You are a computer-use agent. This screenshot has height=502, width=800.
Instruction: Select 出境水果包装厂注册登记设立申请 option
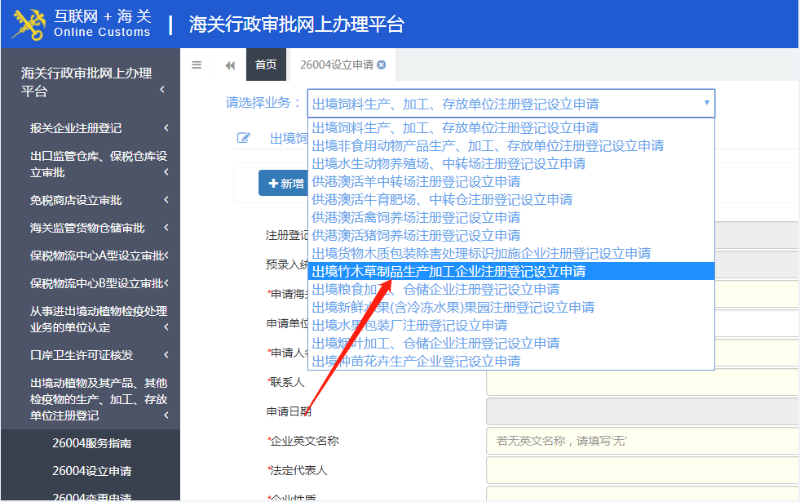click(409, 325)
